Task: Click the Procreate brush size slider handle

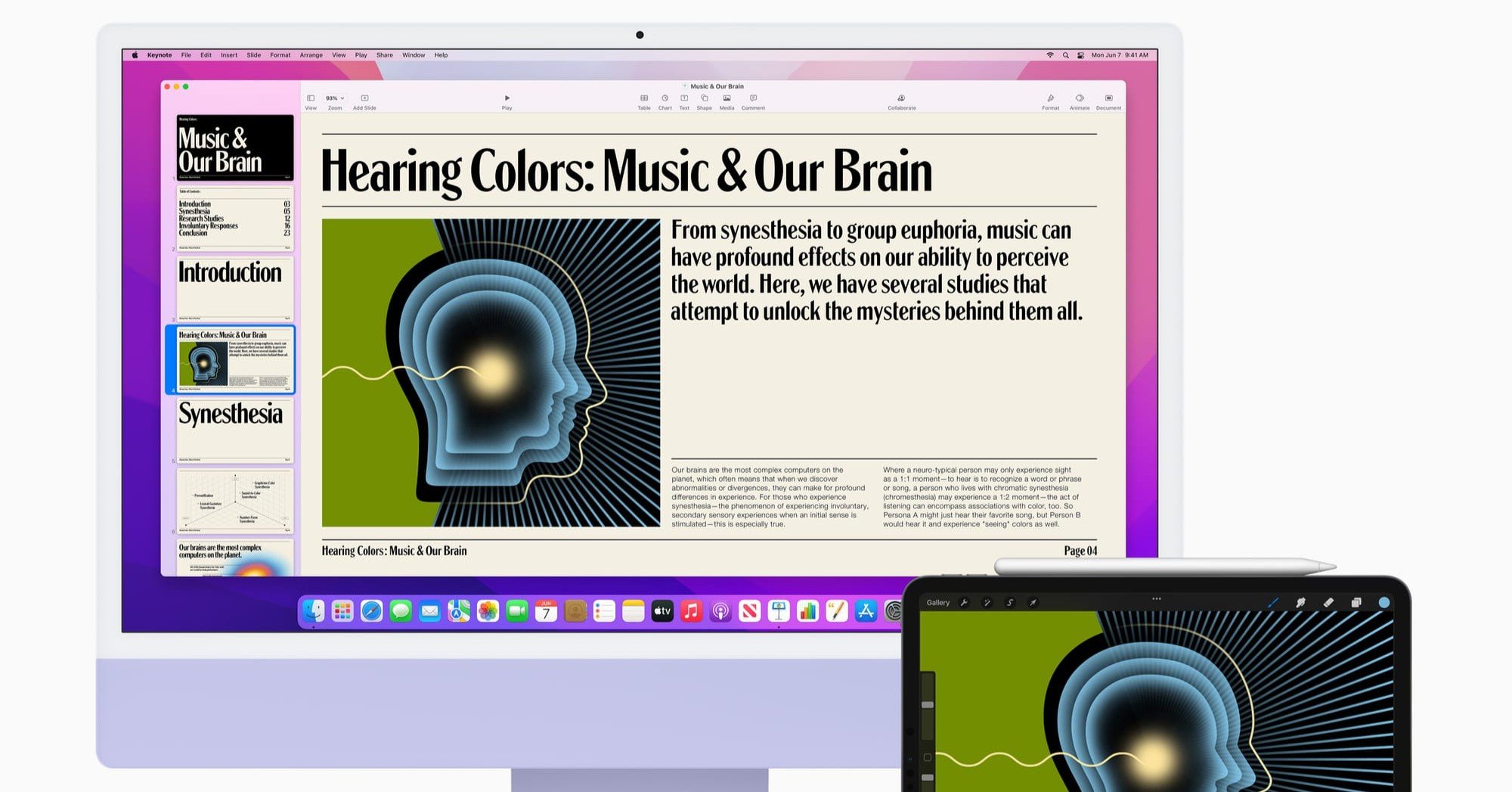Action: [x=928, y=705]
